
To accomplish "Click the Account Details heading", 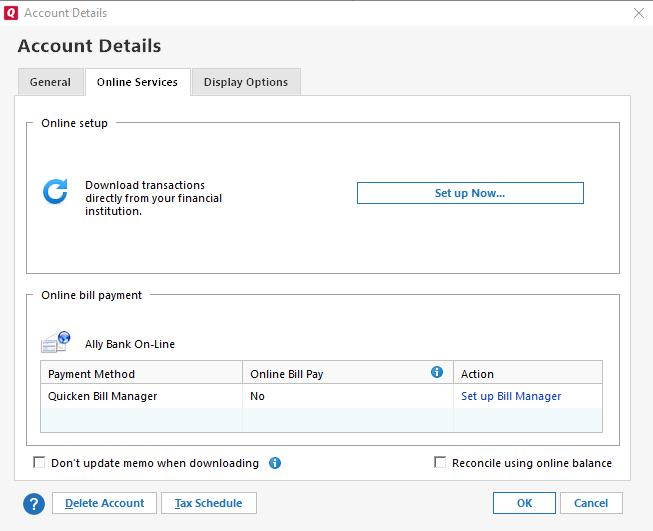I will [x=89, y=46].
